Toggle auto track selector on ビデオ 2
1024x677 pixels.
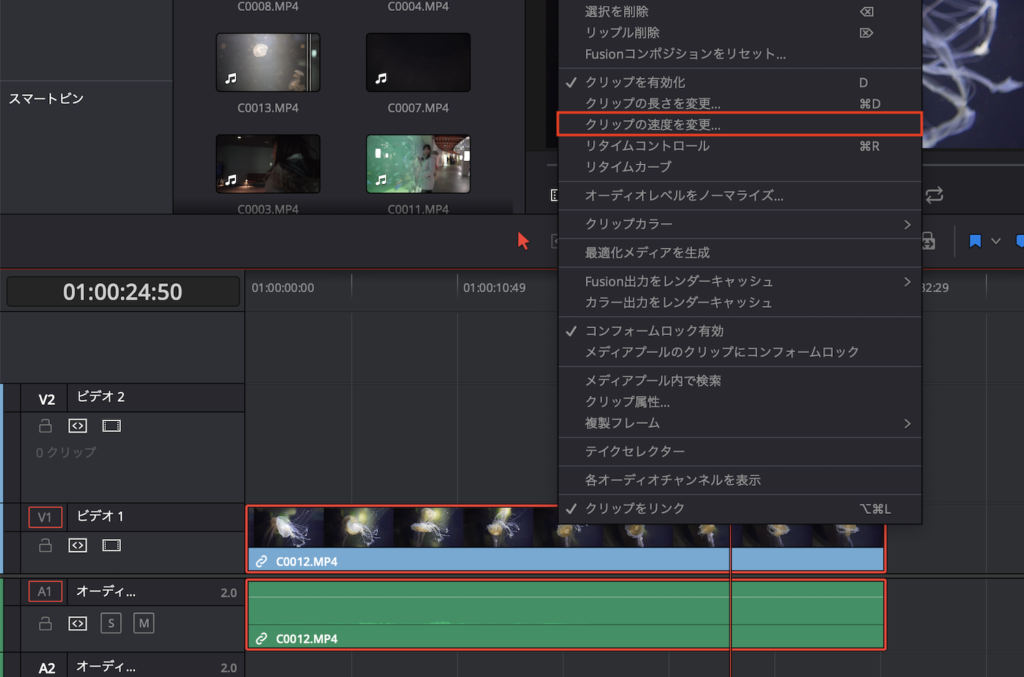pyautogui.click(x=78, y=426)
